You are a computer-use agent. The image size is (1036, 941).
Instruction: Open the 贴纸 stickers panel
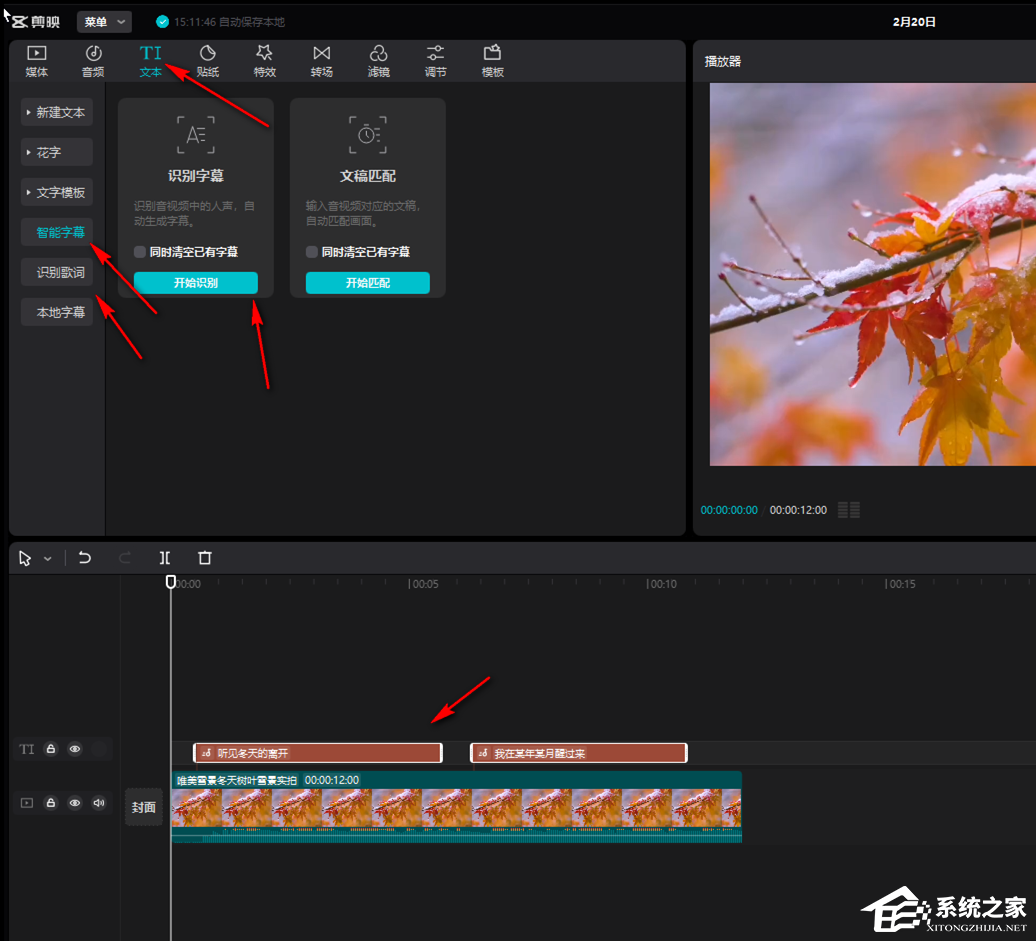click(x=208, y=61)
